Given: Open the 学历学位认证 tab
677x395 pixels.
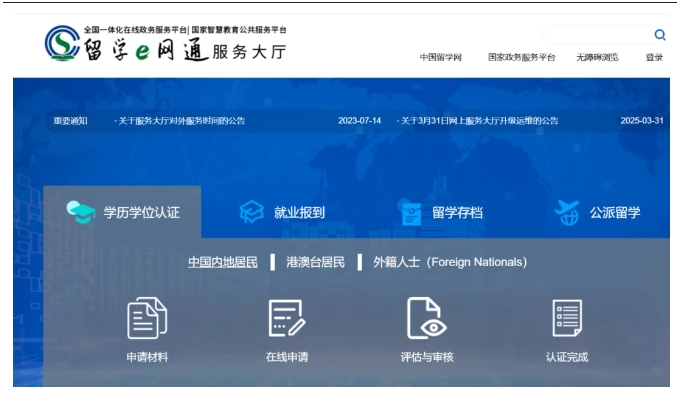Looking at the screenshot, I should (x=122, y=212).
